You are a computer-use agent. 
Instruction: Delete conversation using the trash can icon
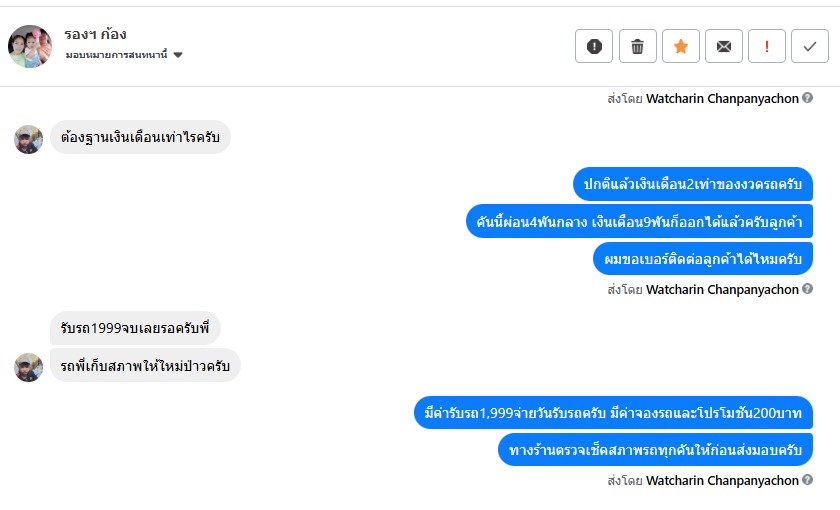638,46
